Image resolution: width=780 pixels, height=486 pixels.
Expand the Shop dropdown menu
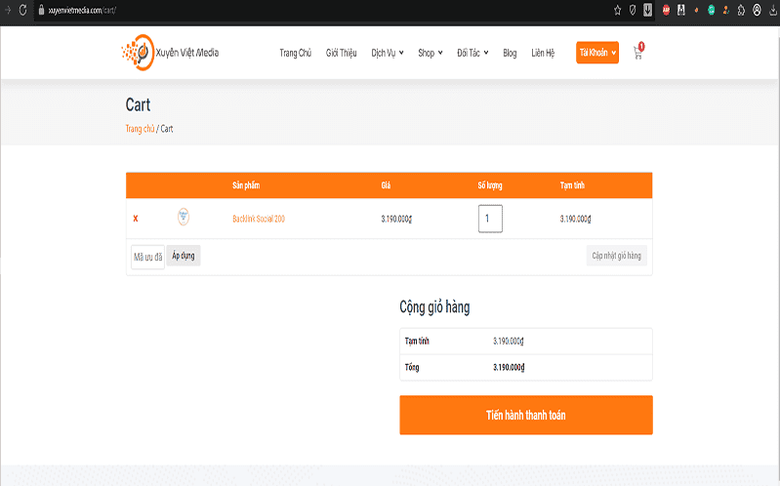click(430, 53)
